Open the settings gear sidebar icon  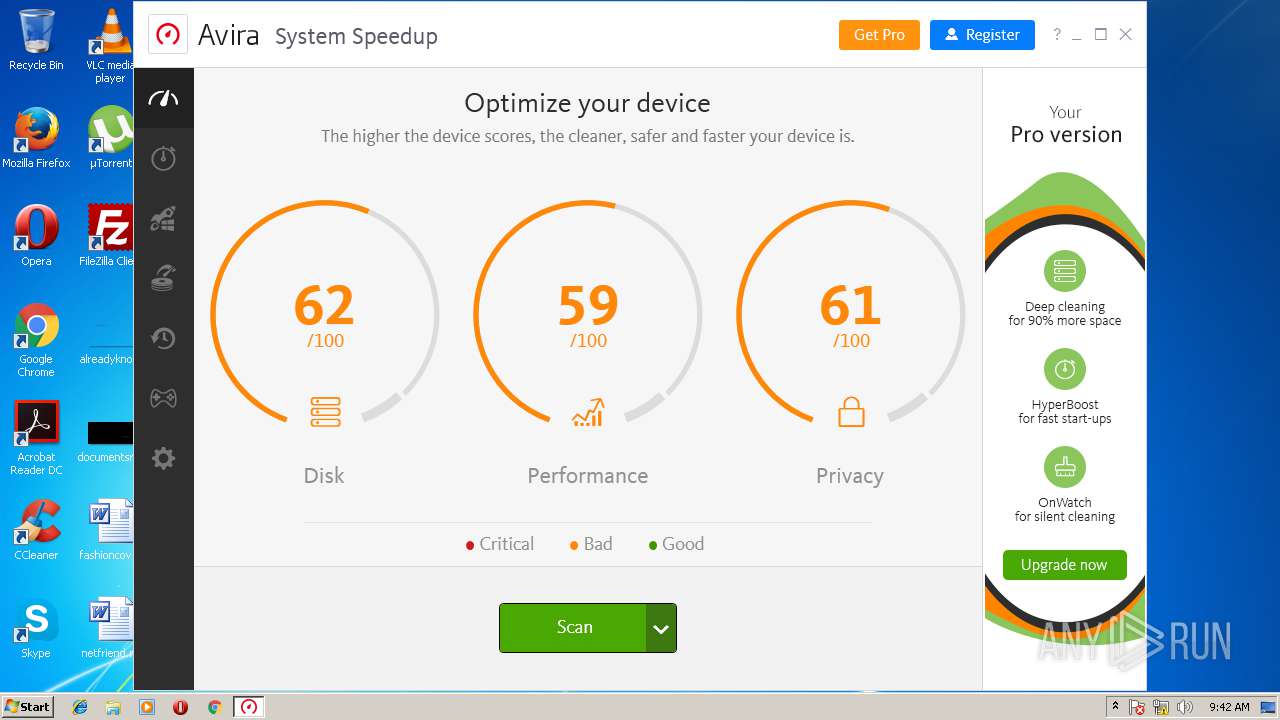click(163, 458)
